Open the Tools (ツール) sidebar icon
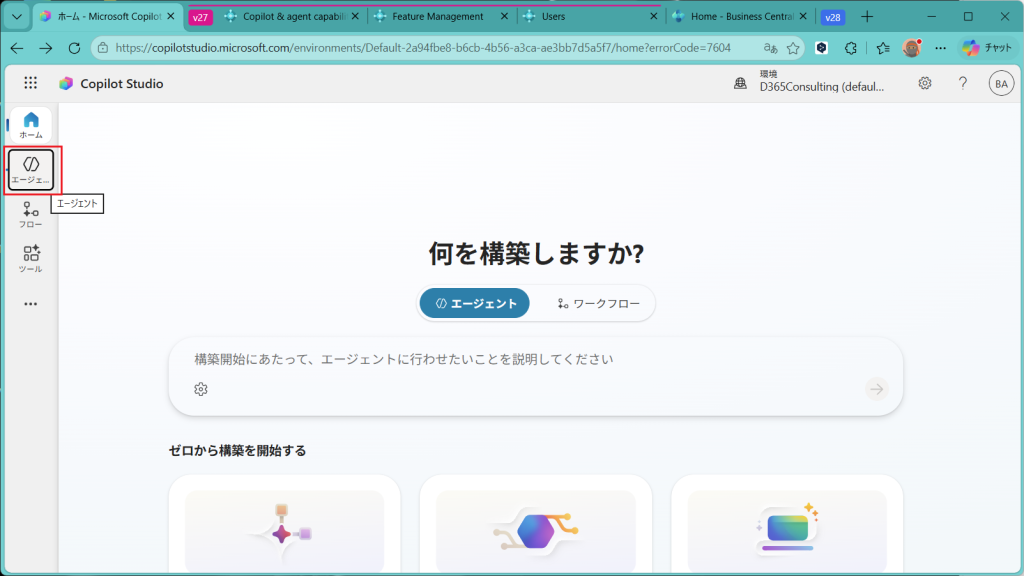1024x576 pixels. pyautogui.click(x=31, y=259)
